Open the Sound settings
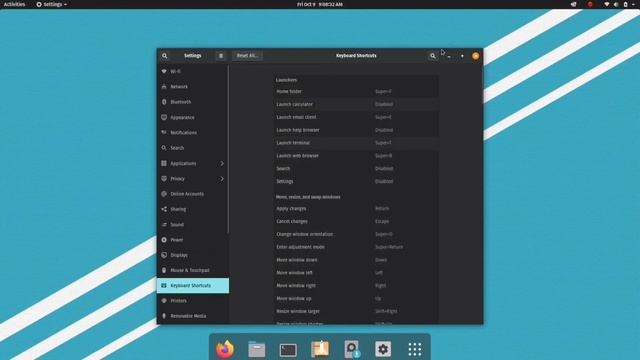The height and width of the screenshot is (360, 640). [193, 224]
